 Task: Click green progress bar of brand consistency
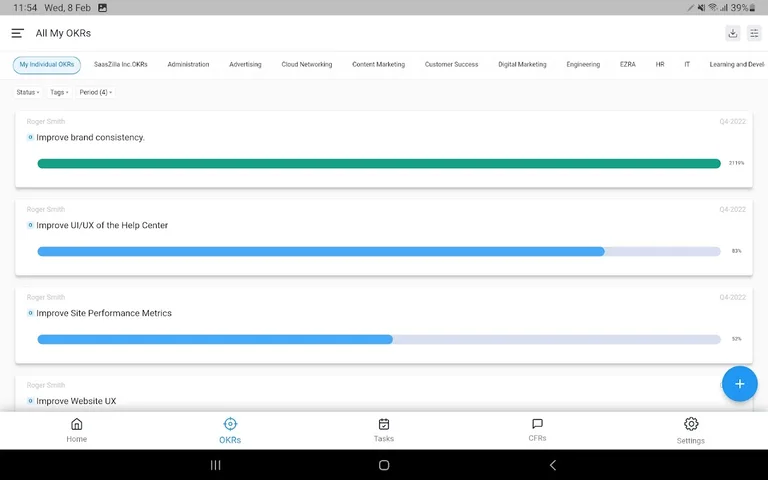tap(379, 163)
